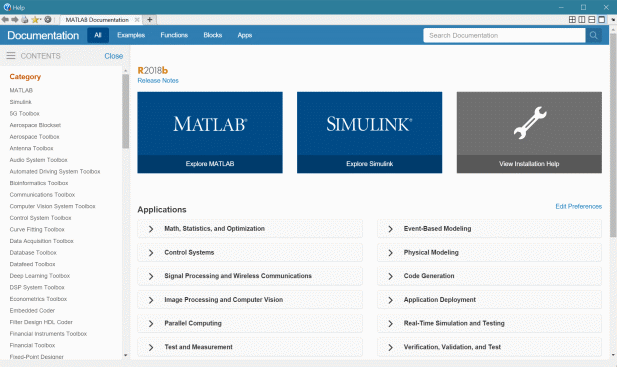617x367 pixels.
Task: Open Aerospace Toolbox category
Action: [34, 136]
